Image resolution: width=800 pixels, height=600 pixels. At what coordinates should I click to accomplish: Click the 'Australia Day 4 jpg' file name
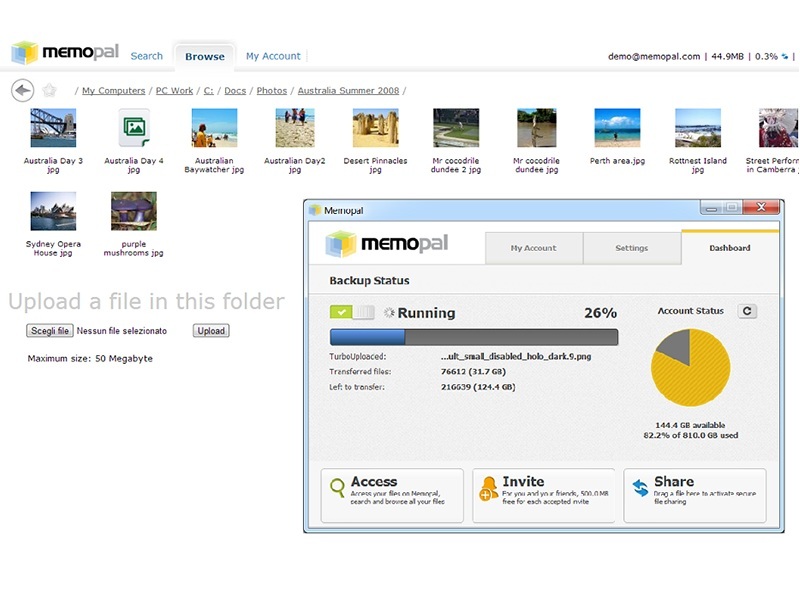(134, 165)
